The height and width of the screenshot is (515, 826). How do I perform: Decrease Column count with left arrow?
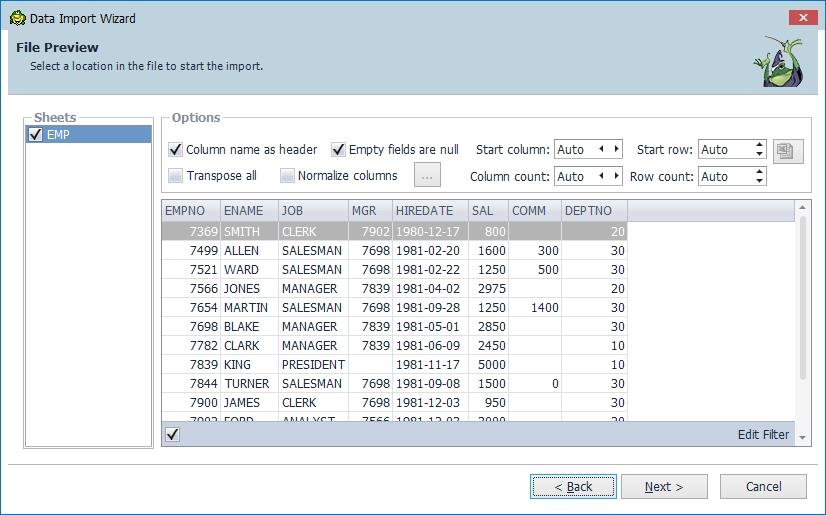coord(602,176)
